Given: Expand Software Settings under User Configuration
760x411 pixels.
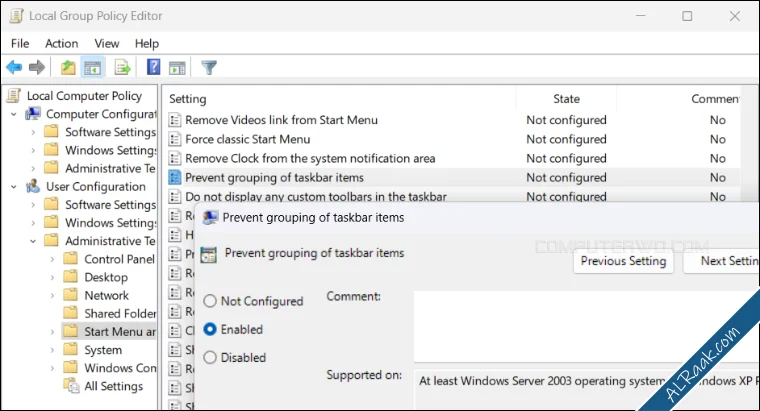Looking at the screenshot, I should click(33, 205).
